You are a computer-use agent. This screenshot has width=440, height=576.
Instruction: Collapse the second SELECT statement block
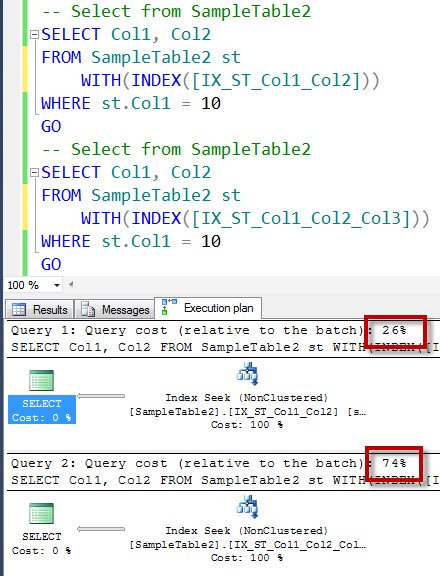(x=34, y=172)
